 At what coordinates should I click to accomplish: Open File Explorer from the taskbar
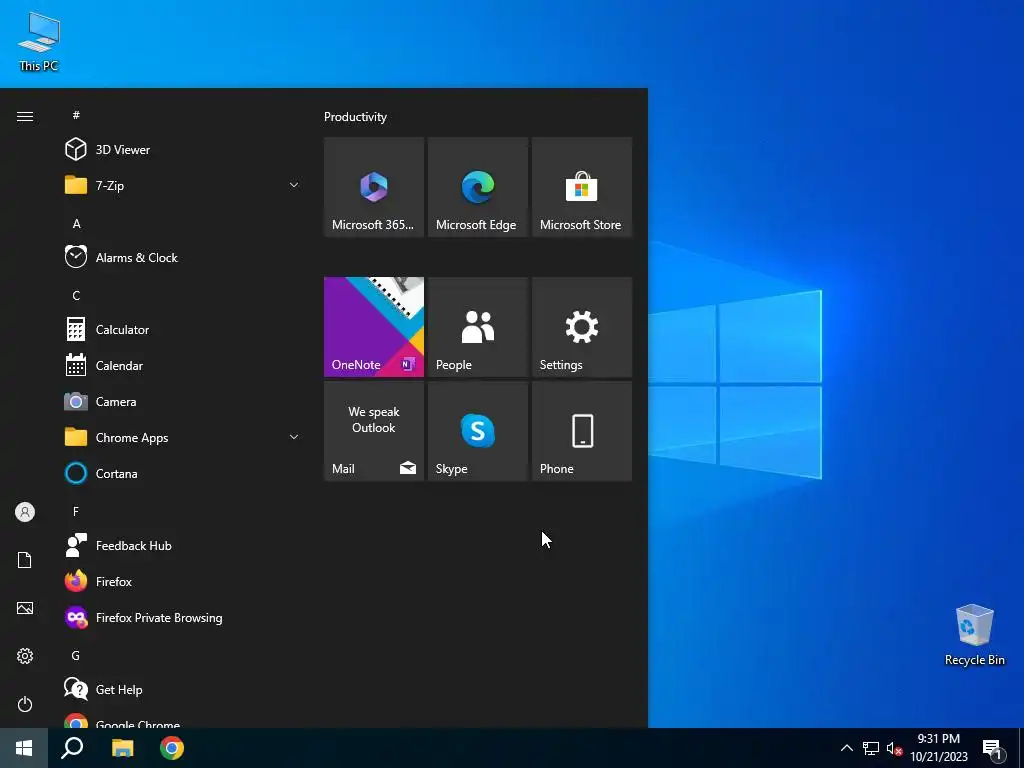click(122, 748)
